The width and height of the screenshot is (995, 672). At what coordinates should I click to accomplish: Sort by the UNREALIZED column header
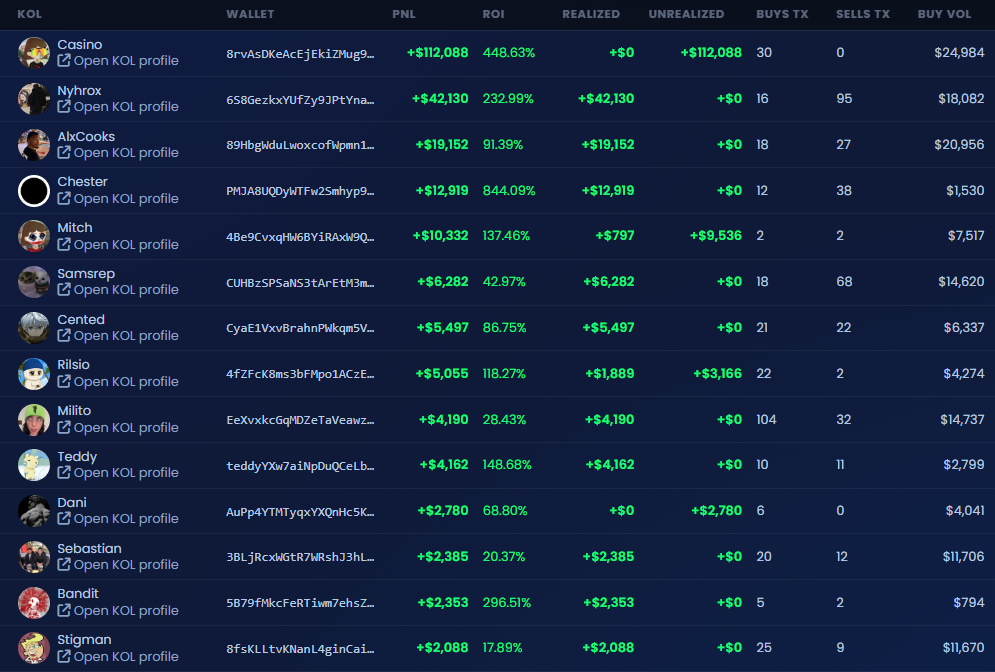click(686, 14)
